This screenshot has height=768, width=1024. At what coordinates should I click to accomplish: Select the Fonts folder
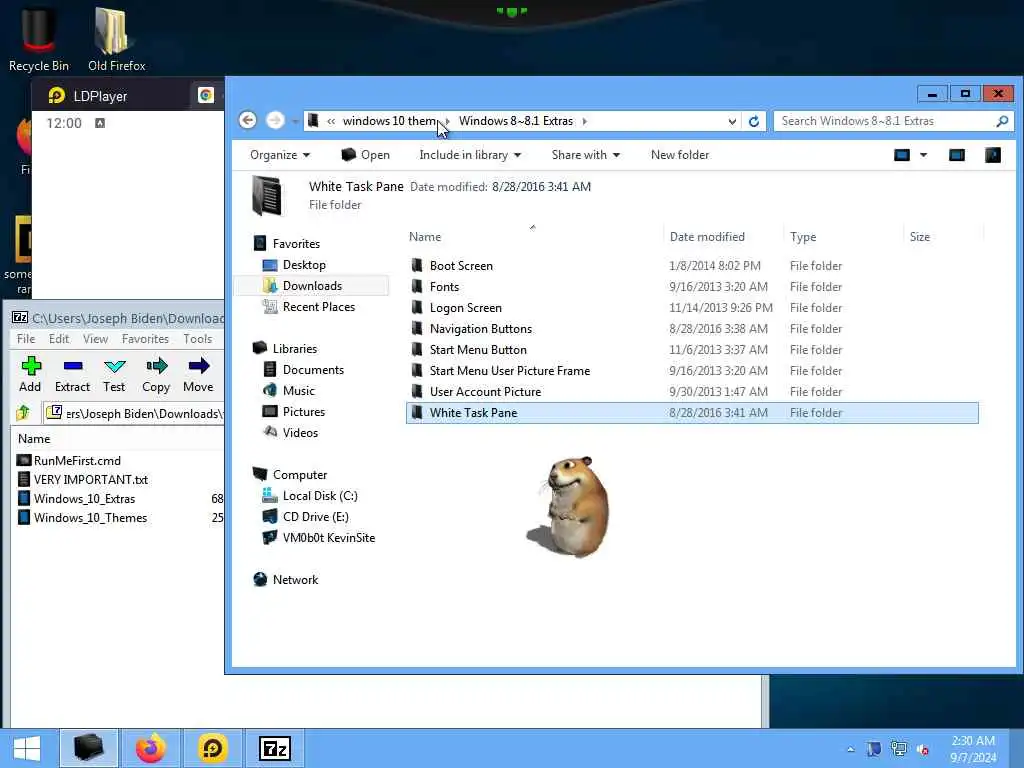[444, 287]
